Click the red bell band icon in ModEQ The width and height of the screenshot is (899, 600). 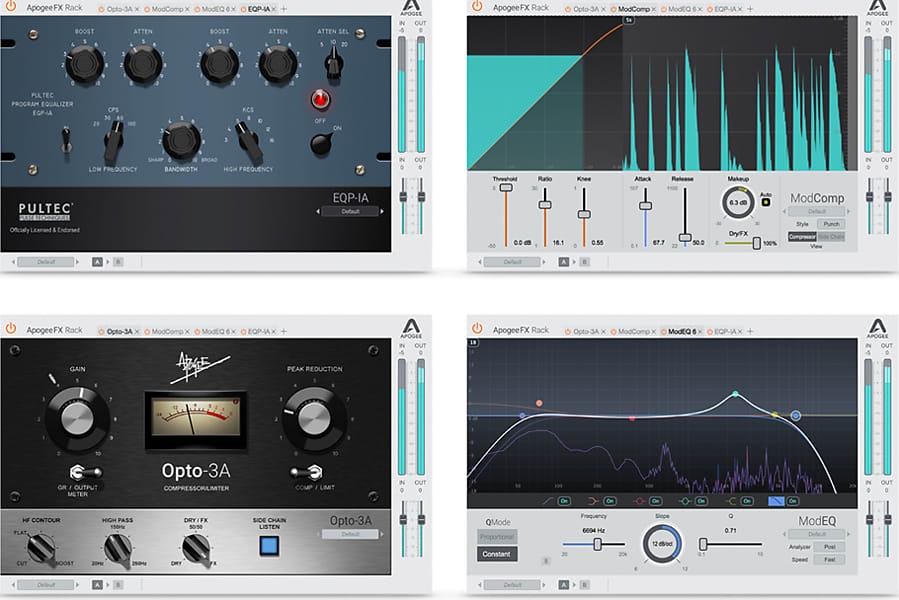(639, 501)
